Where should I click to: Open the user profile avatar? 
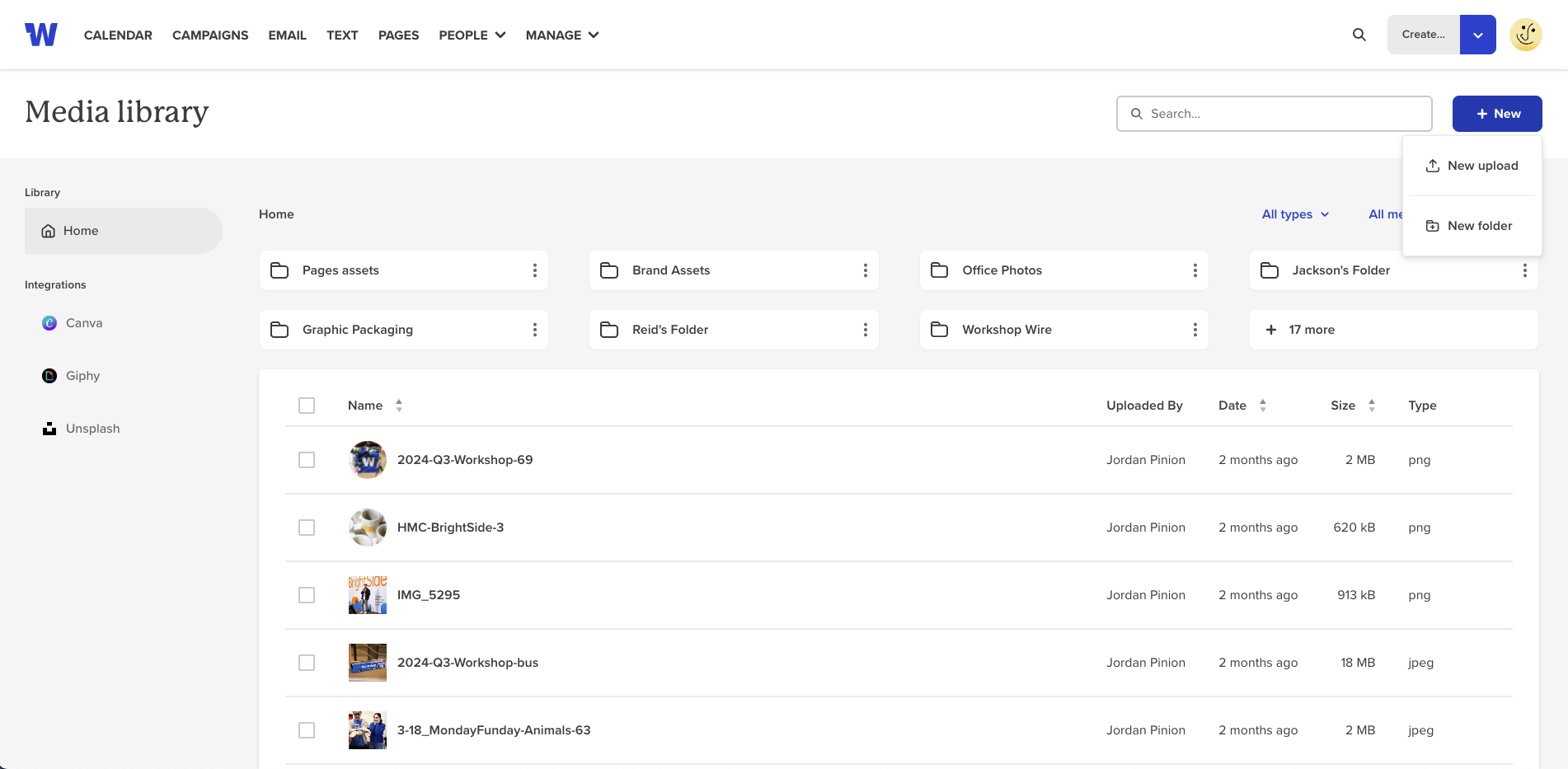pyautogui.click(x=1526, y=35)
